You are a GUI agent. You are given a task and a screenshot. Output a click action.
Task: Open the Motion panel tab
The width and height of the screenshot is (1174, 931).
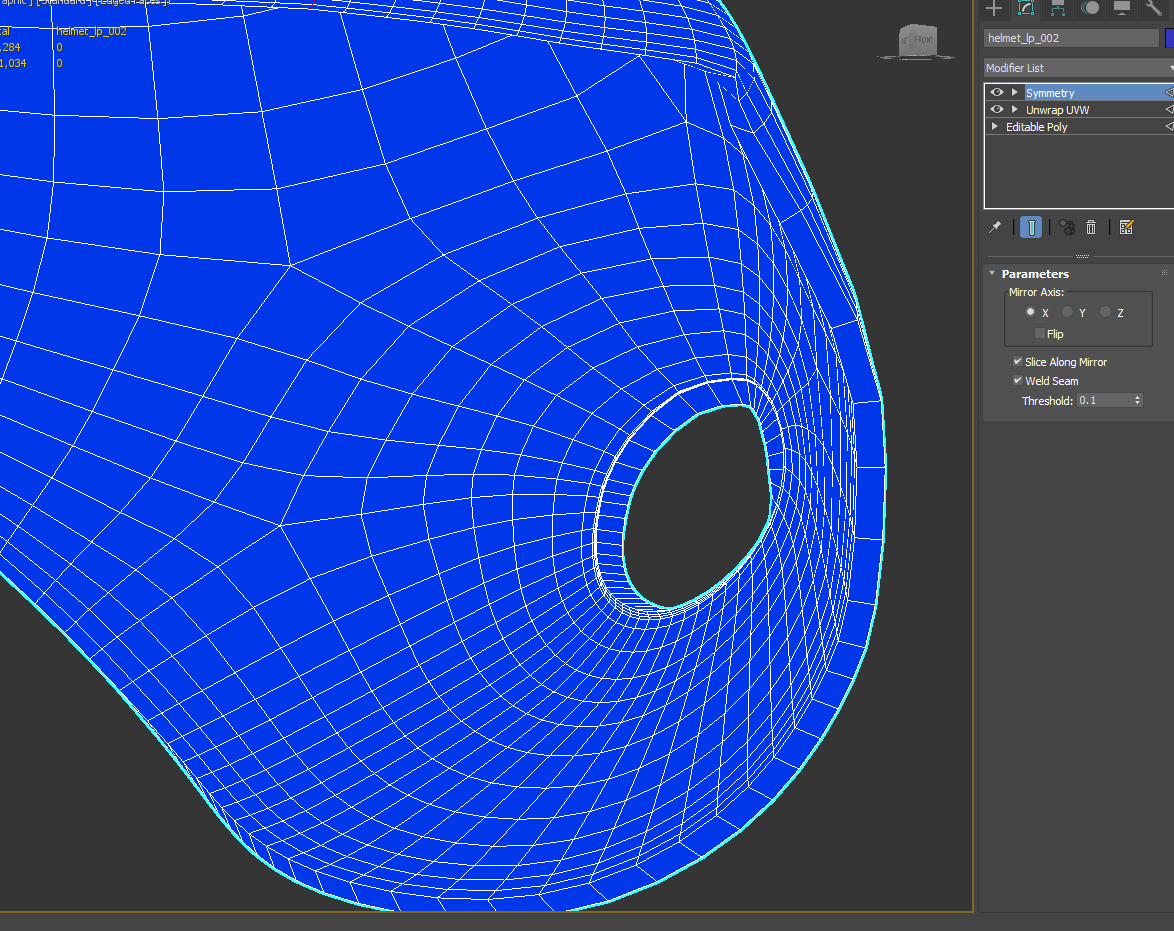[1090, 8]
